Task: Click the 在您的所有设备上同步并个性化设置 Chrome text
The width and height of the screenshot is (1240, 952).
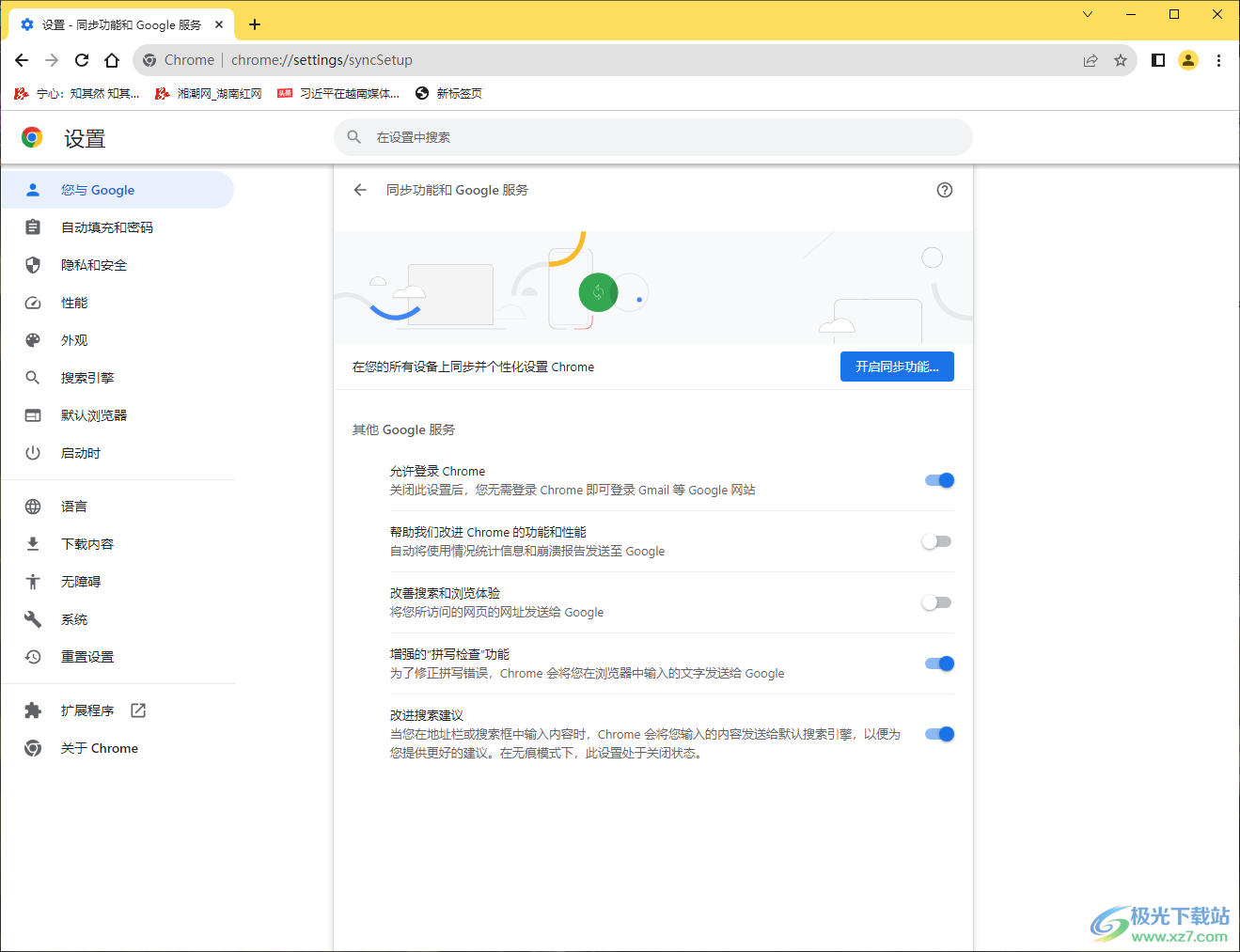Action: (473, 367)
